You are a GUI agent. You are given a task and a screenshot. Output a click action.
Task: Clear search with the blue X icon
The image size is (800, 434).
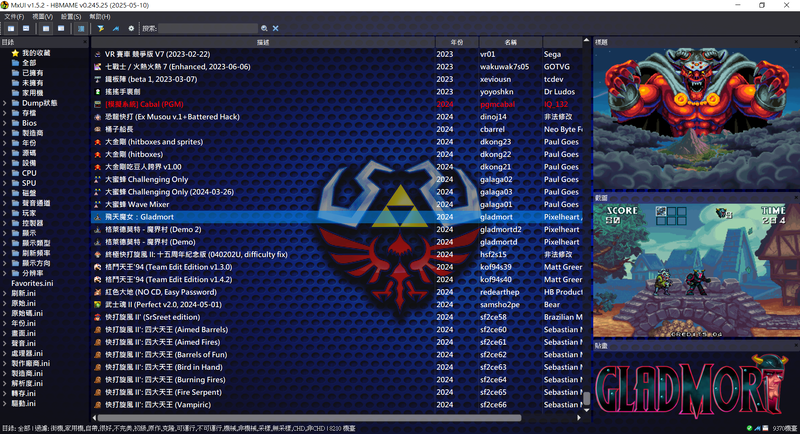276,29
